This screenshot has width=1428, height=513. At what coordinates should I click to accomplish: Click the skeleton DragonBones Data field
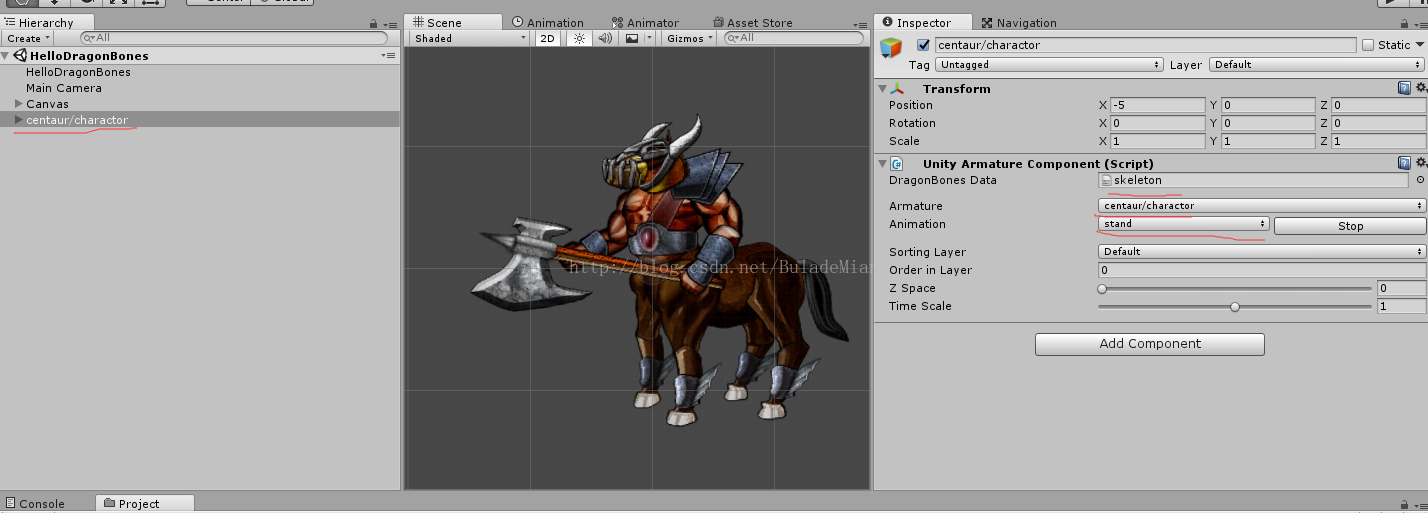1252,180
